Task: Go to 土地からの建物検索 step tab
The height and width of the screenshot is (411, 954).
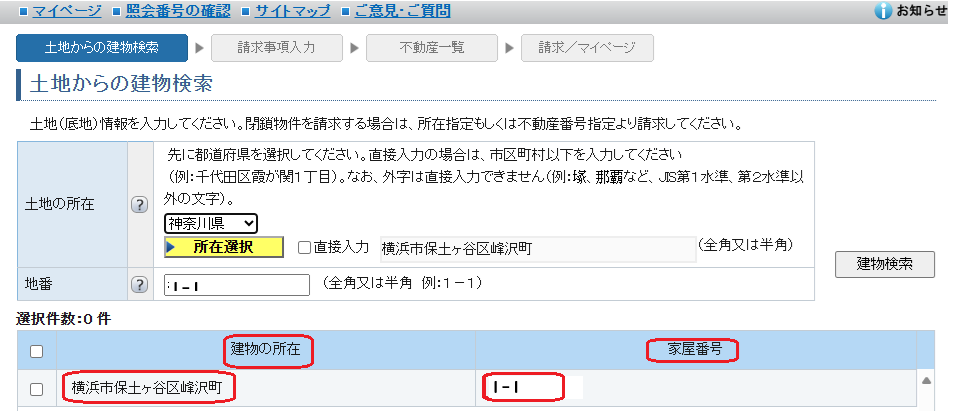Action: pyautogui.click(x=102, y=48)
